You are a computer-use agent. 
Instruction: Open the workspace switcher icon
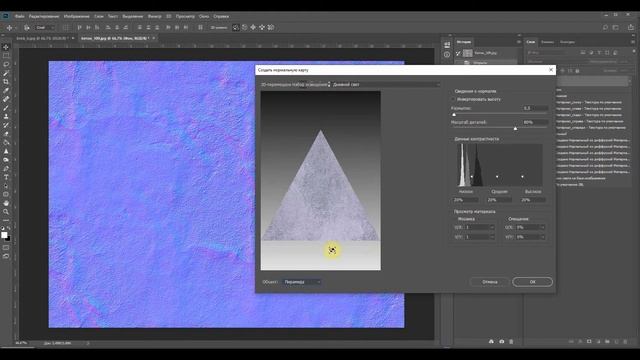(x=616, y=27)
